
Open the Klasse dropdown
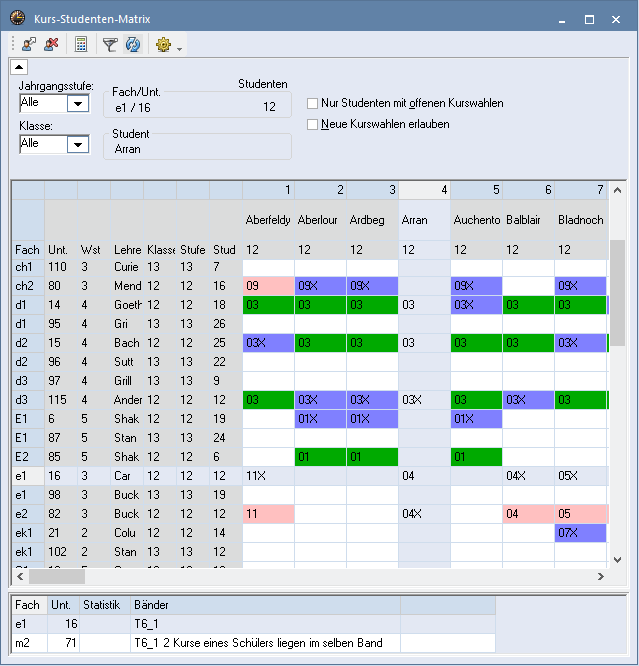tap(78, 144)
